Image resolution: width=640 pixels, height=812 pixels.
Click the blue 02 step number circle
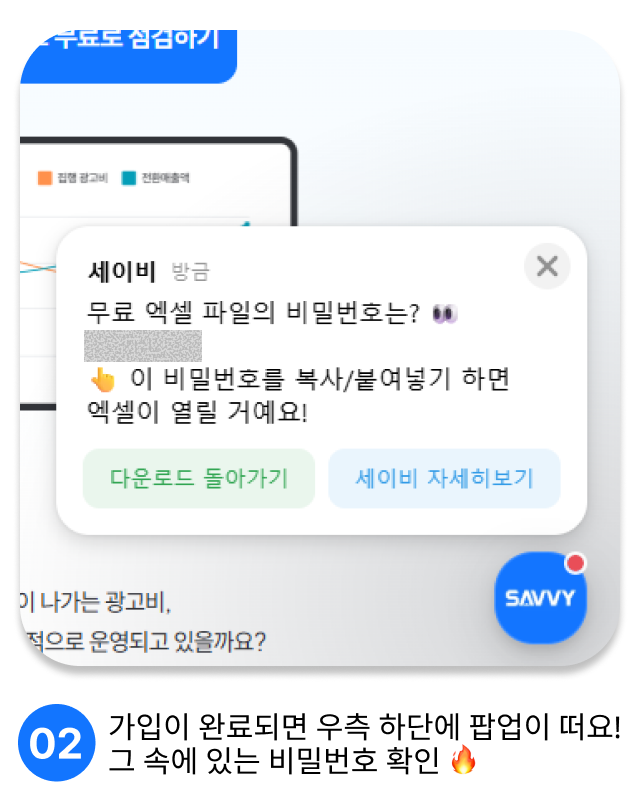point(57,743)
